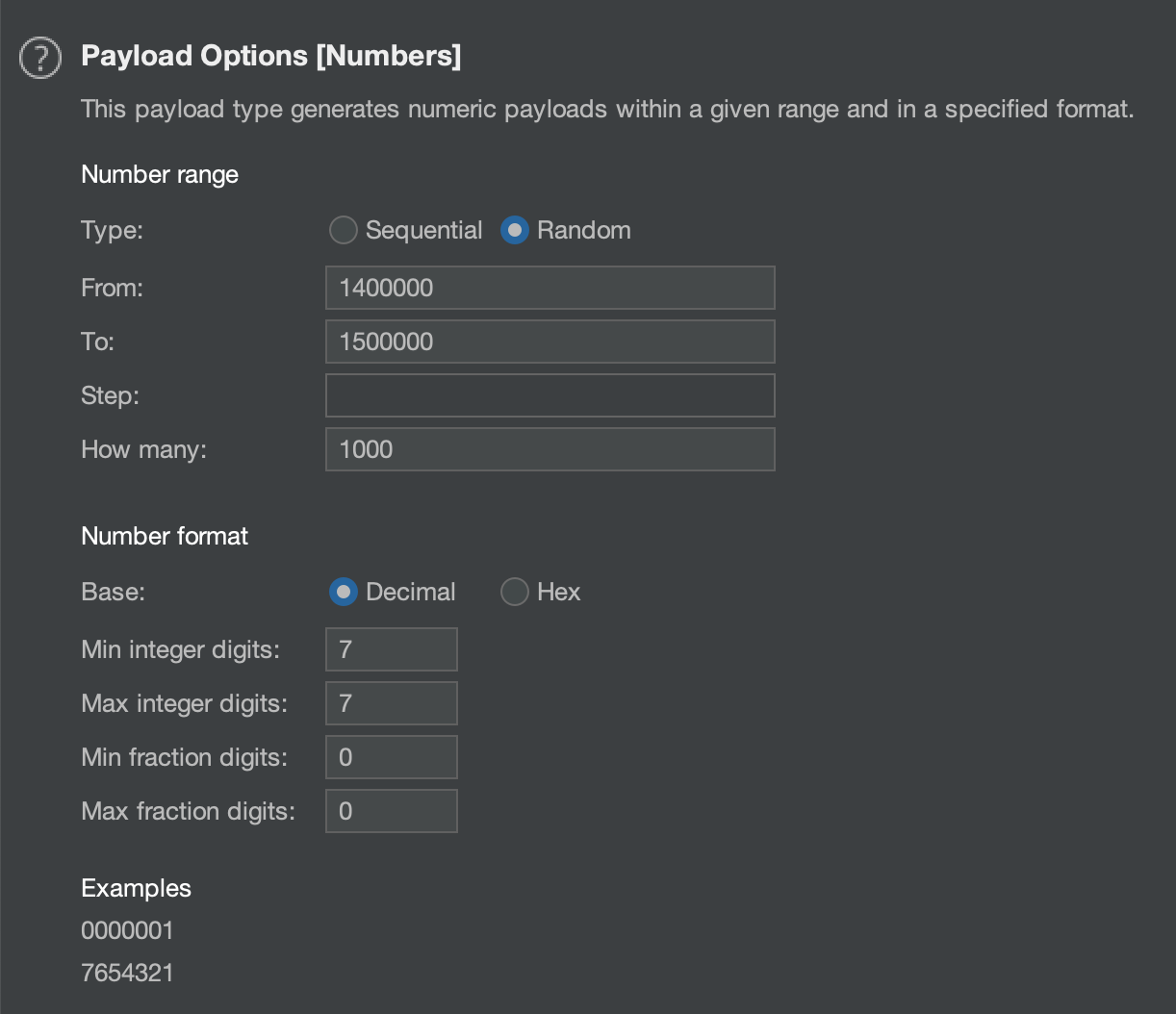This screenshot has width=1176, height=1014.
Task: Click the Payload Options [Numbers] heading
Action: [x=270, y=56]
